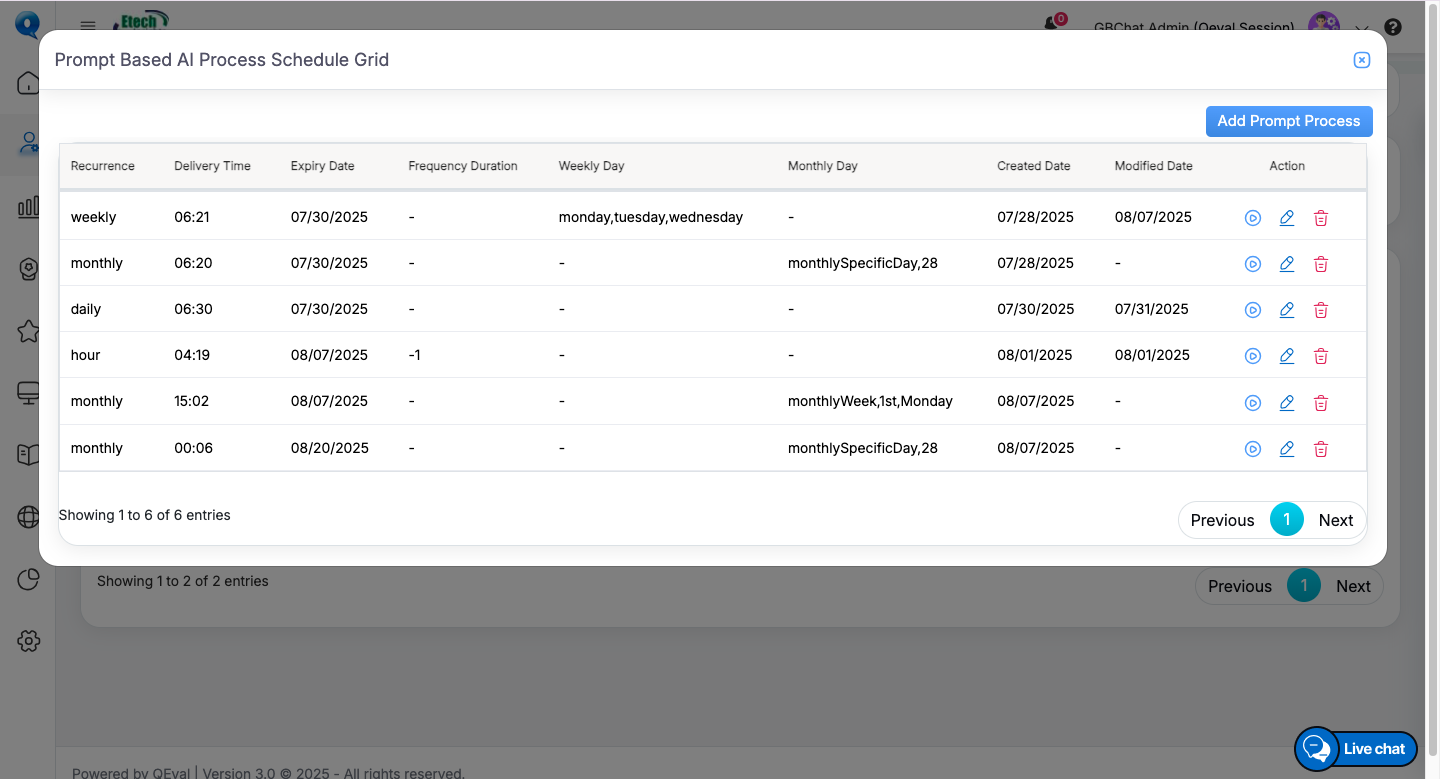This screenshot has width=1440, height=779.
Task: Delete the monthly 06:20 schedule row
Action: click(x=1320, y=264)
